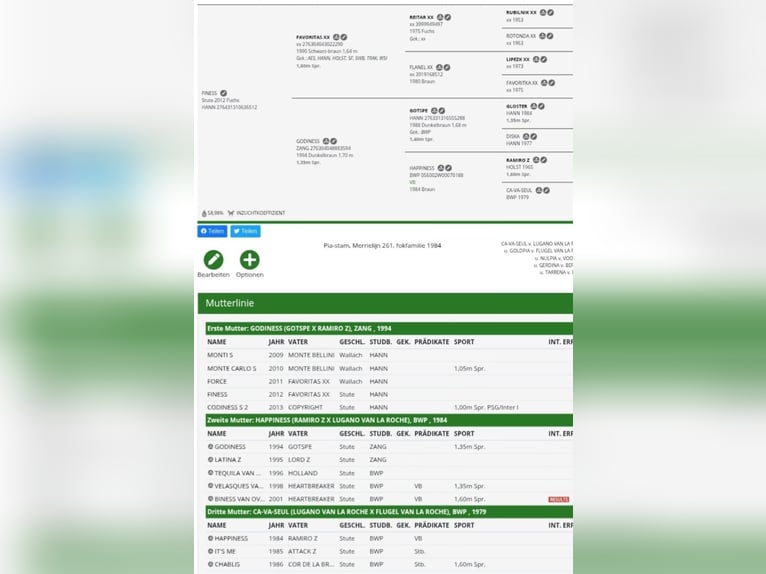Share via Facebook Teilen button

212,231
